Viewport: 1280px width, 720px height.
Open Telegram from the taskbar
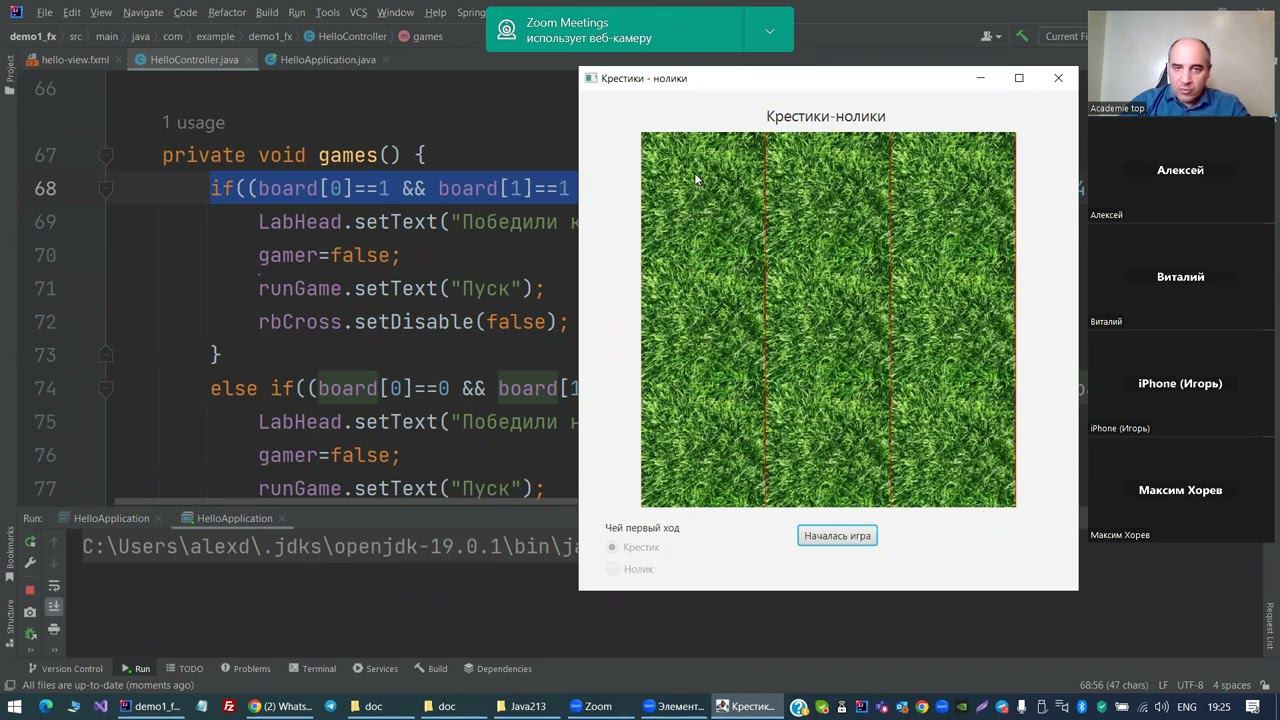tap(330, 706)
